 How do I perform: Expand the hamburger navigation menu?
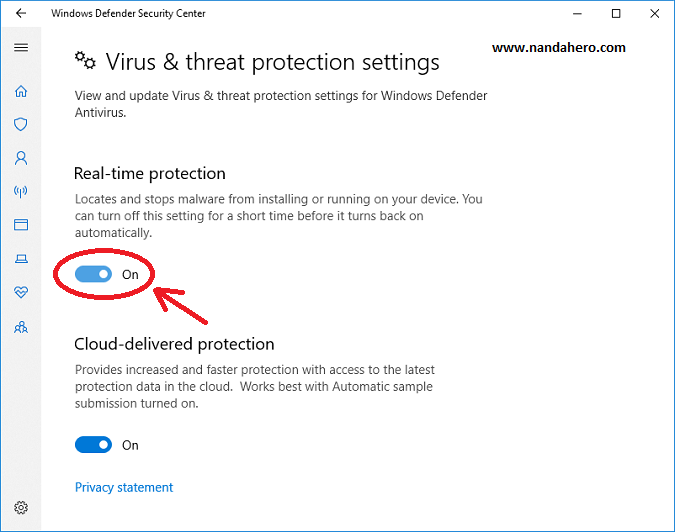coord(21,48)
